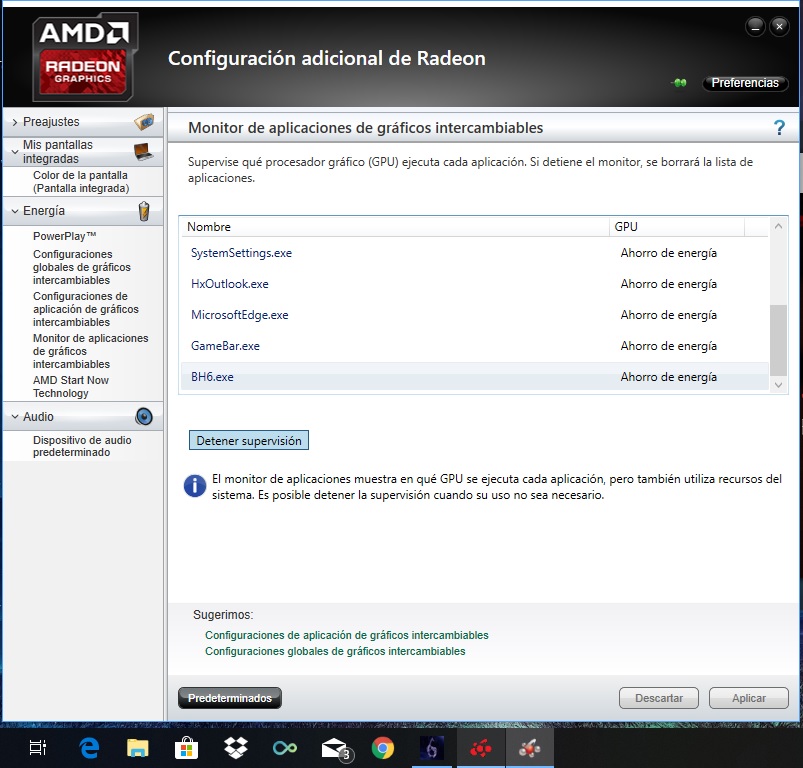Open Dropbox from the taskbar
Image resolution: width=803 pixels, height=768 pixels.
tap(236, 748)
